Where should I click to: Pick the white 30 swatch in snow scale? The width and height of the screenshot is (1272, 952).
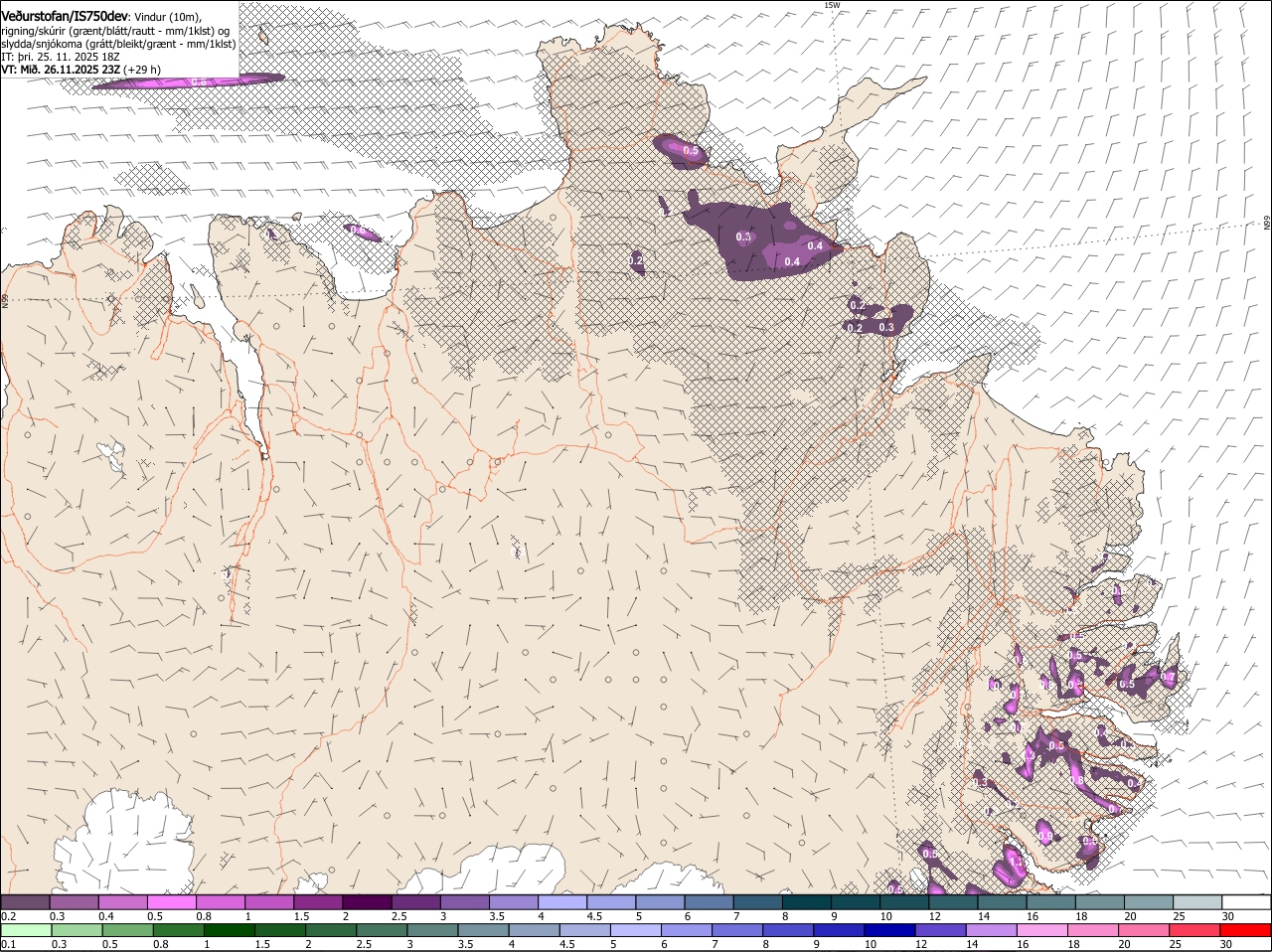tap(1246, 902)
